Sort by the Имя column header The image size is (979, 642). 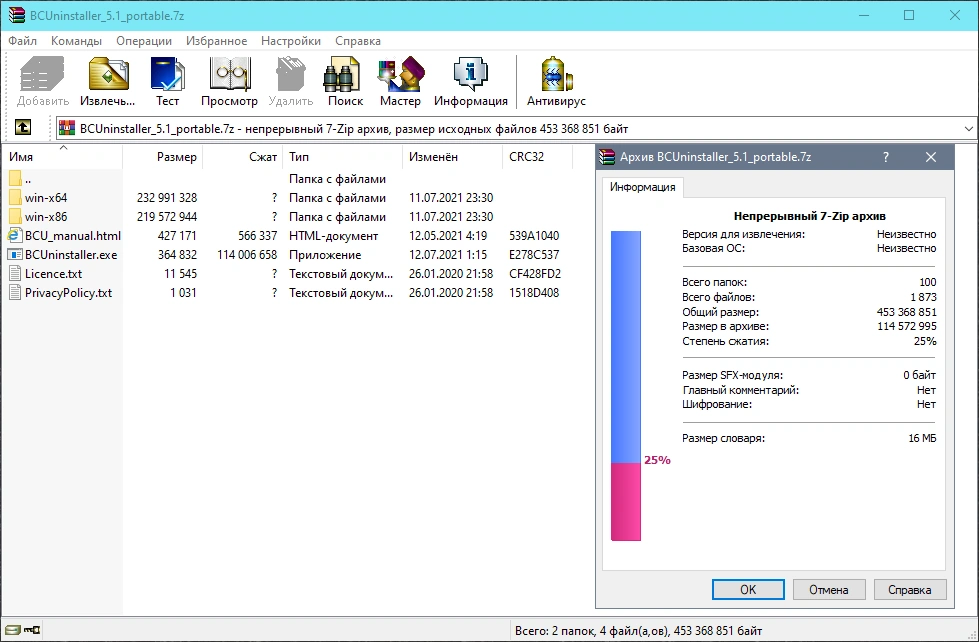(62, 157)
